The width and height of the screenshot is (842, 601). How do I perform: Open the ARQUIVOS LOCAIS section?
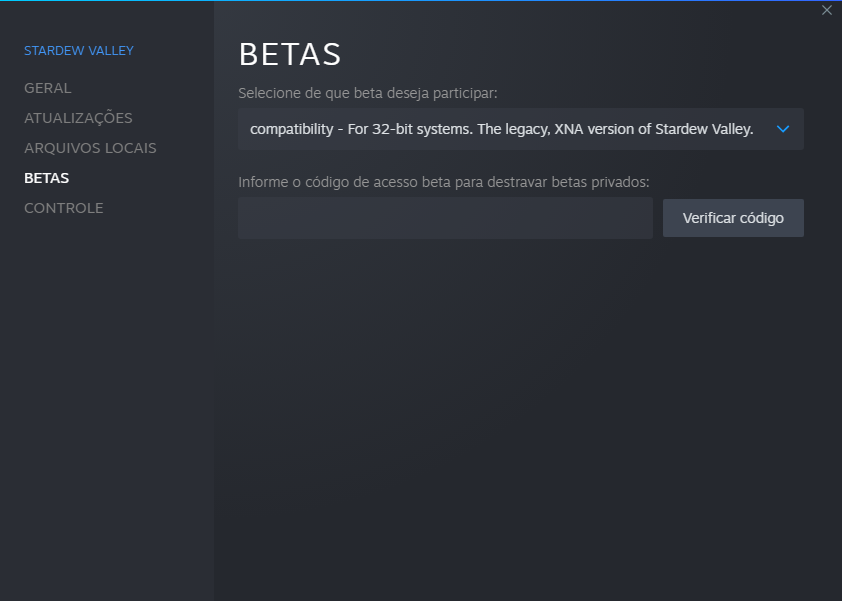coord(90,148)
